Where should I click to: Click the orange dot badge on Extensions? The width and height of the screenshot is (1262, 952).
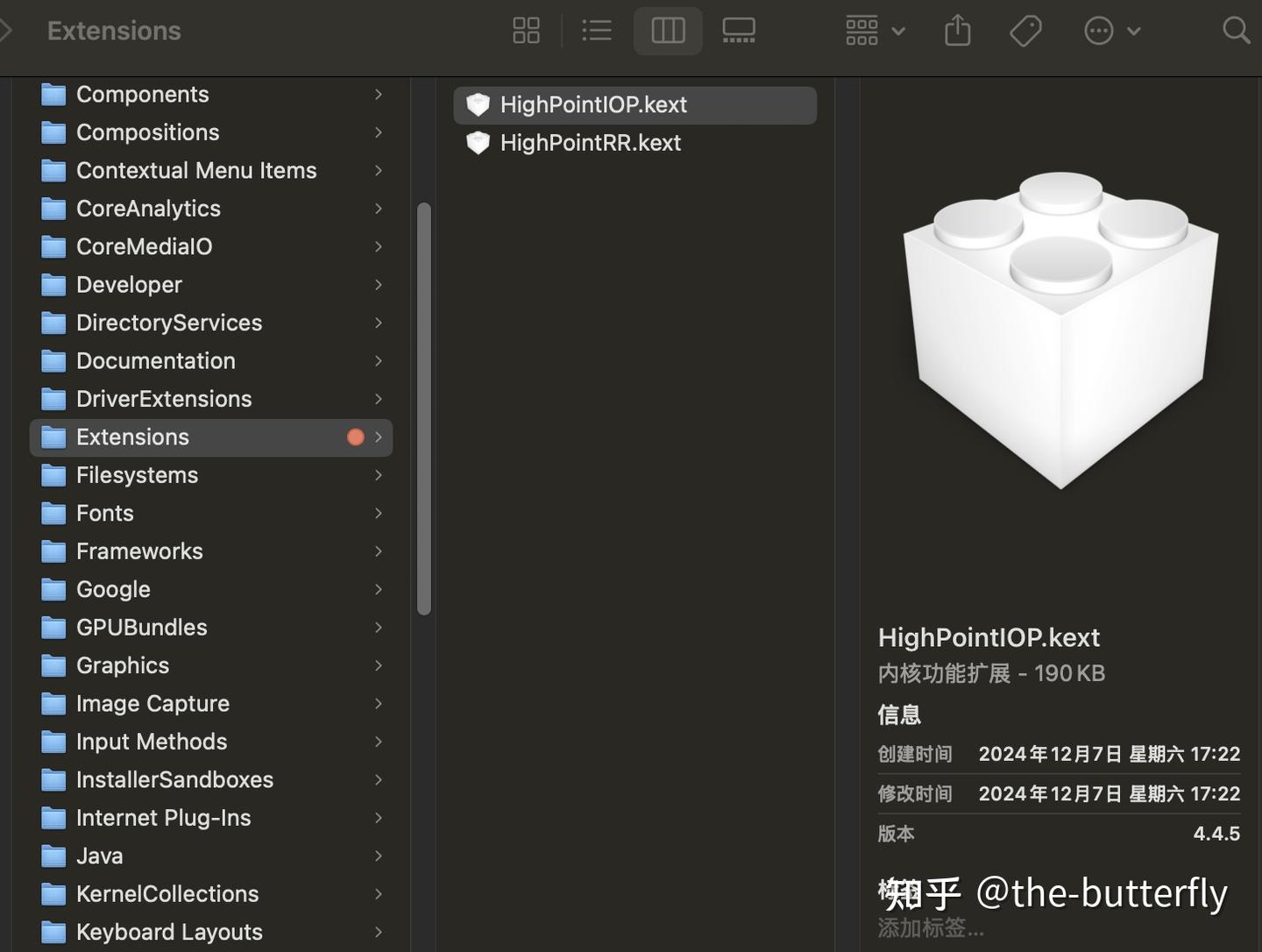[x=355, y=437]
